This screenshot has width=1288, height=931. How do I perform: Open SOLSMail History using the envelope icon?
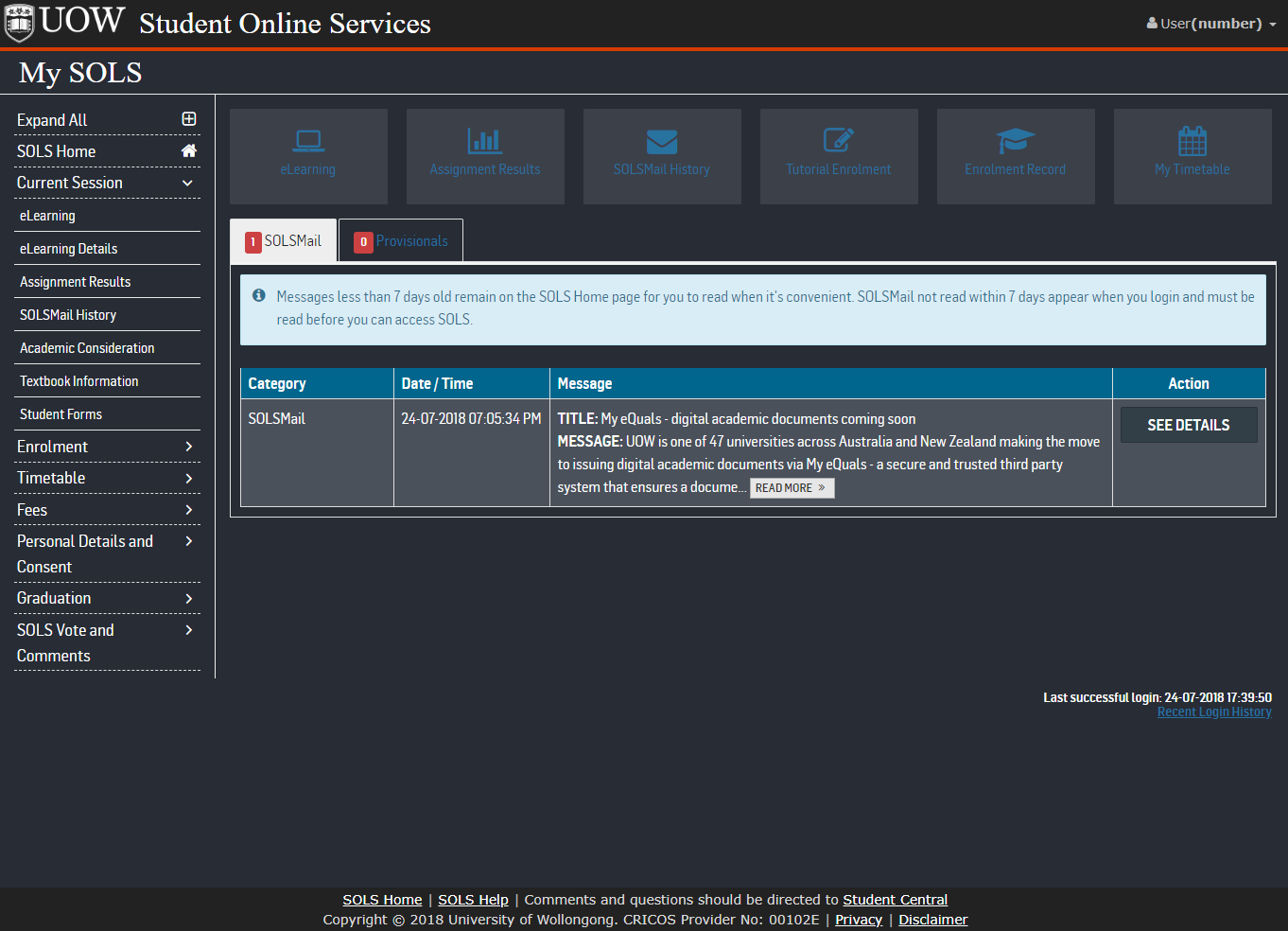(661, 156)
